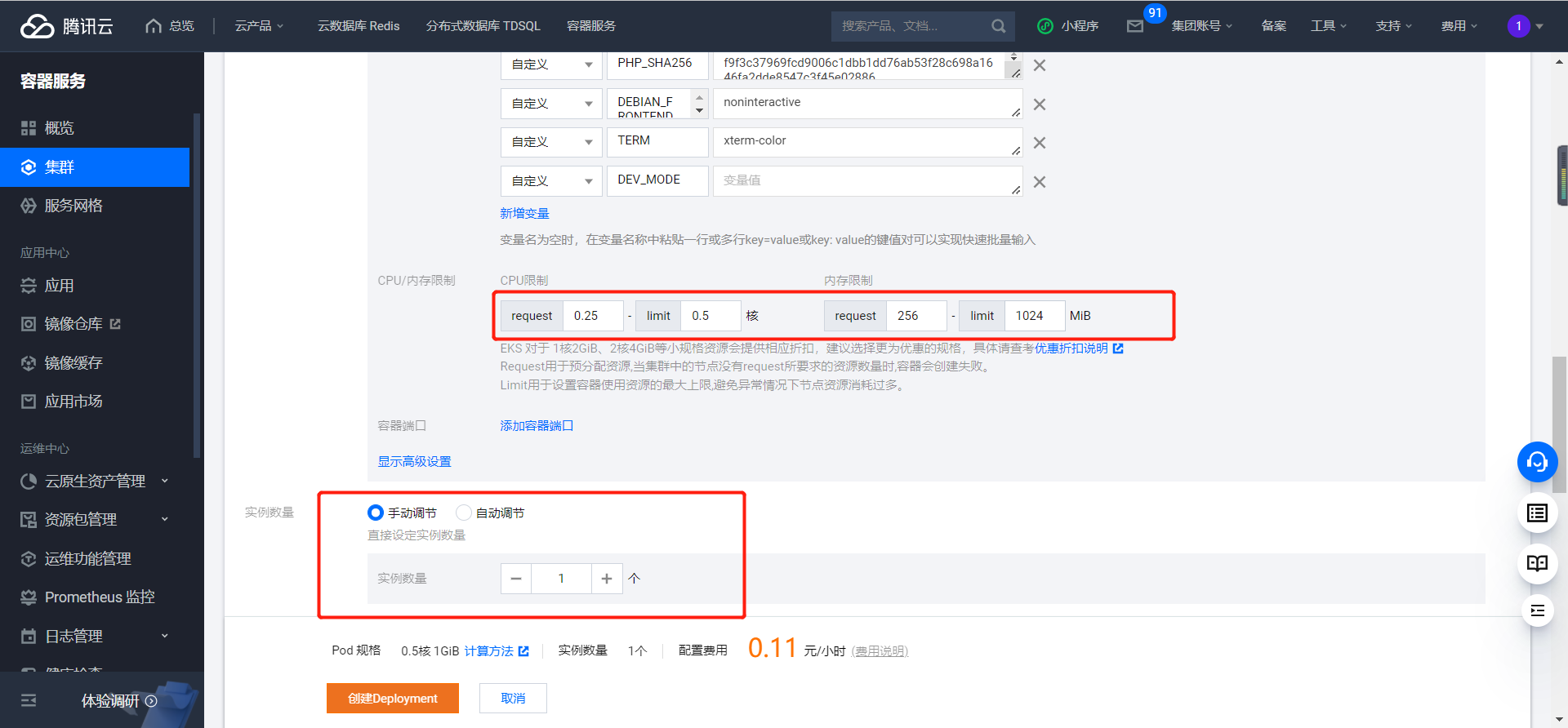Click 取消 button
Image resolution: width=1568 pixels, height=728 pixels.
point(513,699)
